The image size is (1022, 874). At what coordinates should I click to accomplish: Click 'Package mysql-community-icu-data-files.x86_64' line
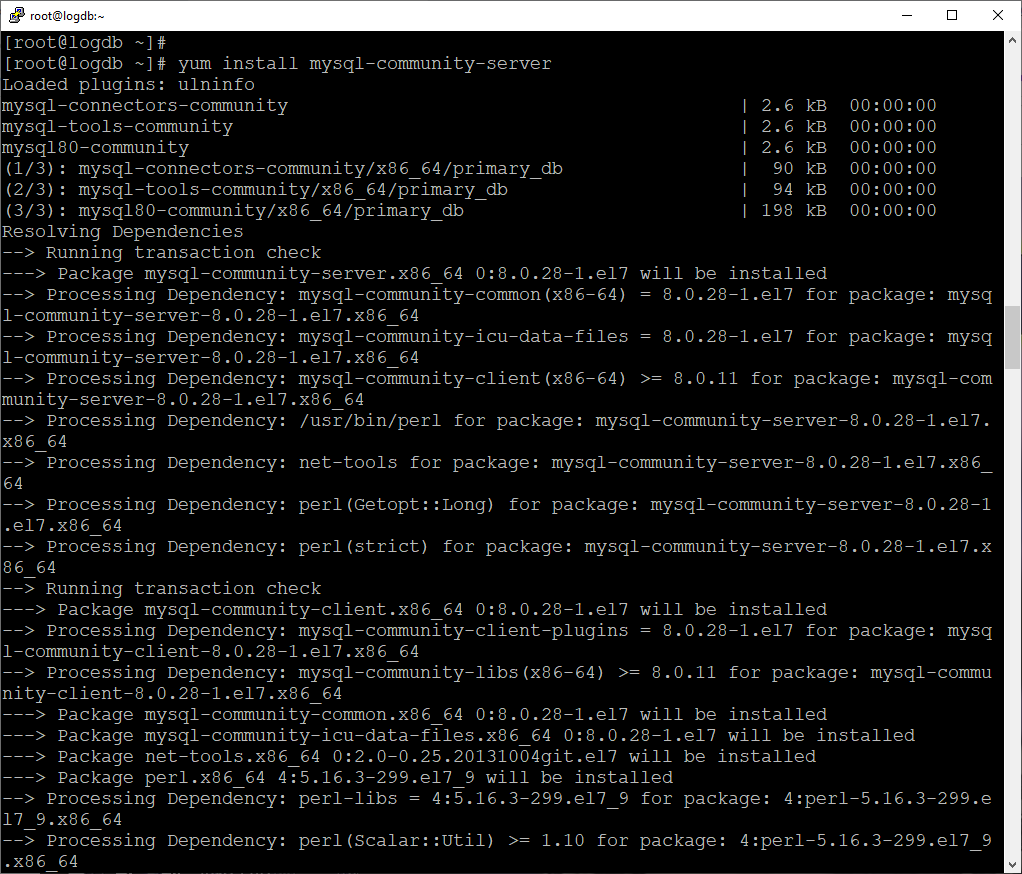(458, 736)
